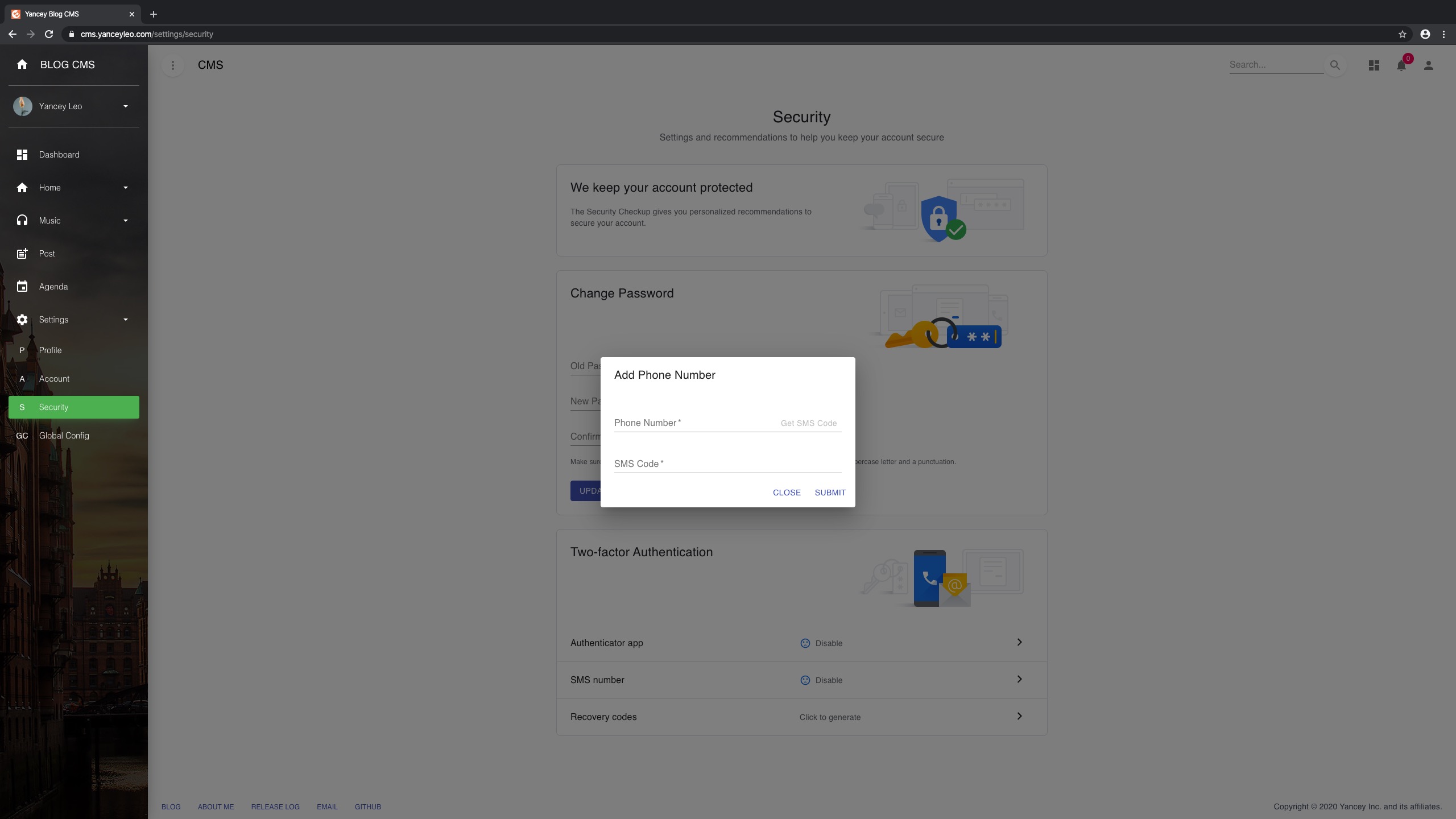Viewport: 1456px width, 819px height.
Task: Open the Global Config settings page
Action: pos(64,436)
